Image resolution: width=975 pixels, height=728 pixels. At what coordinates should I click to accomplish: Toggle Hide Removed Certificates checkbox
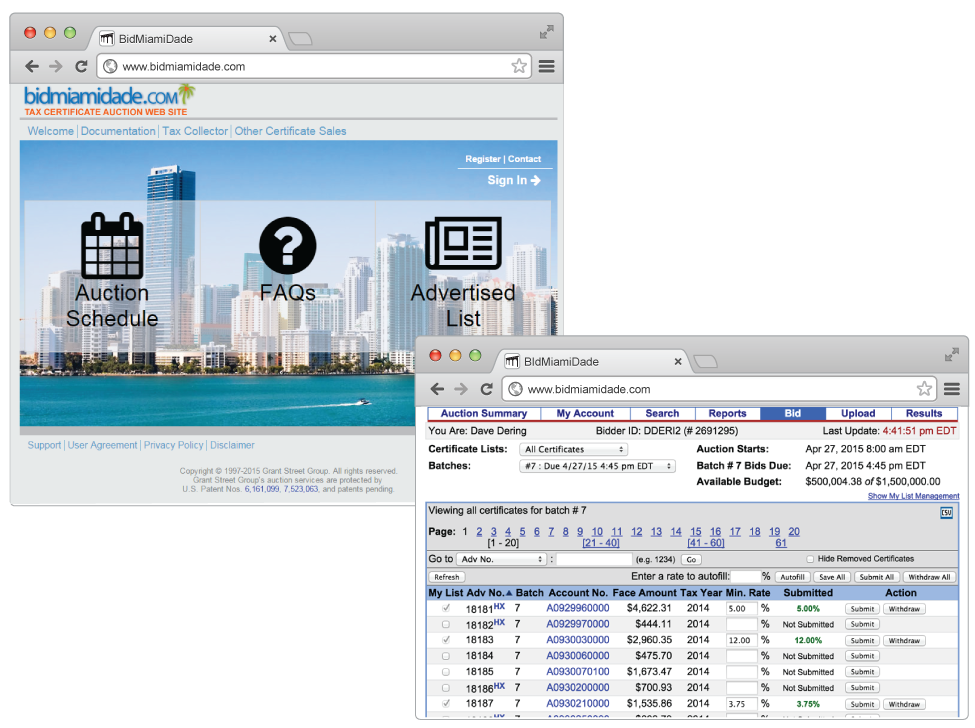(810, 559)
